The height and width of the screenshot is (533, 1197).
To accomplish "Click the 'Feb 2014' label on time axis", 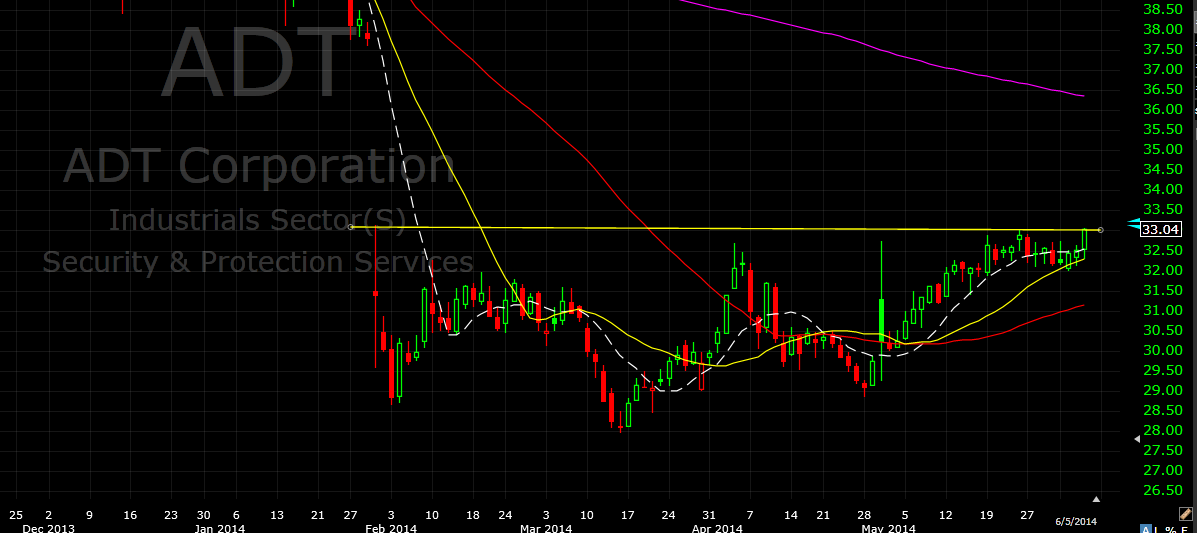I will pos(390,528).
